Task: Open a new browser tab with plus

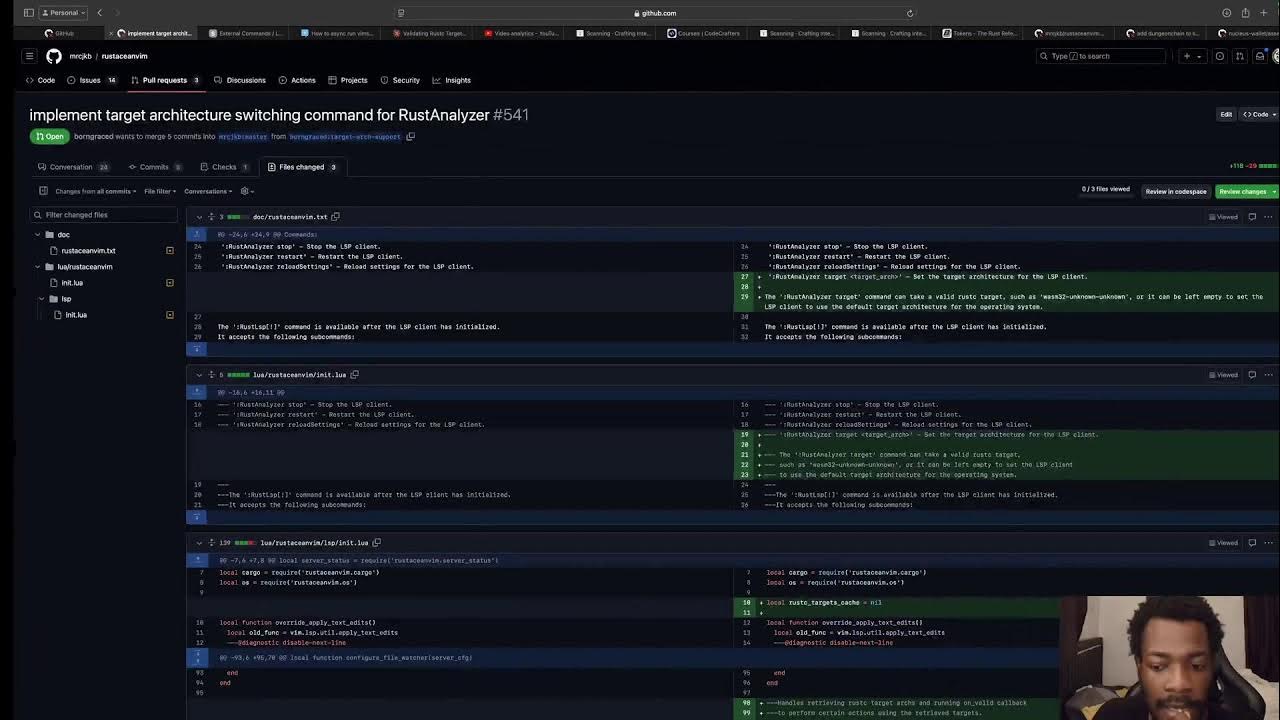Action: (1263, 13)
